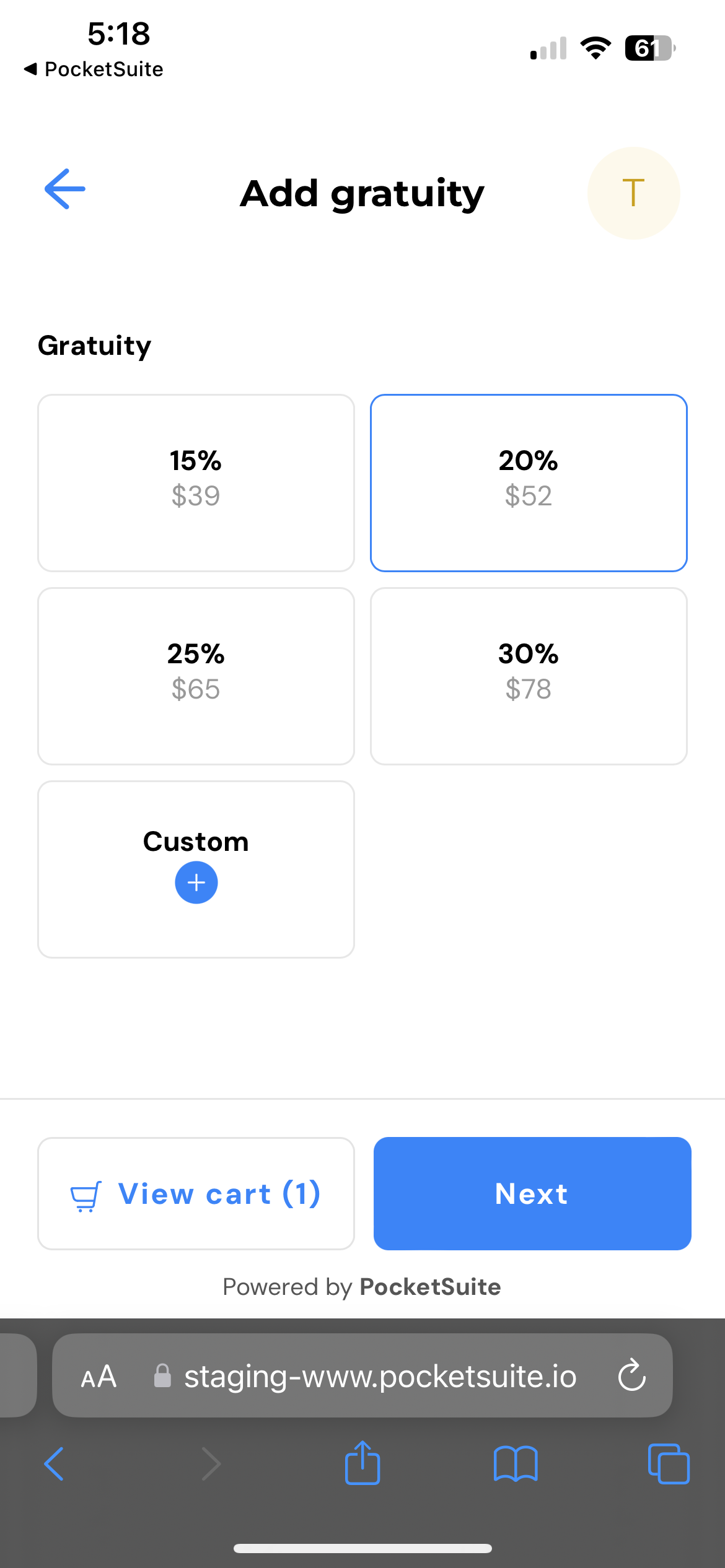The width and height of the screenshot is (725, 1568).
Task: Pick the 30% gratuity option
Action: coord(529,676)
